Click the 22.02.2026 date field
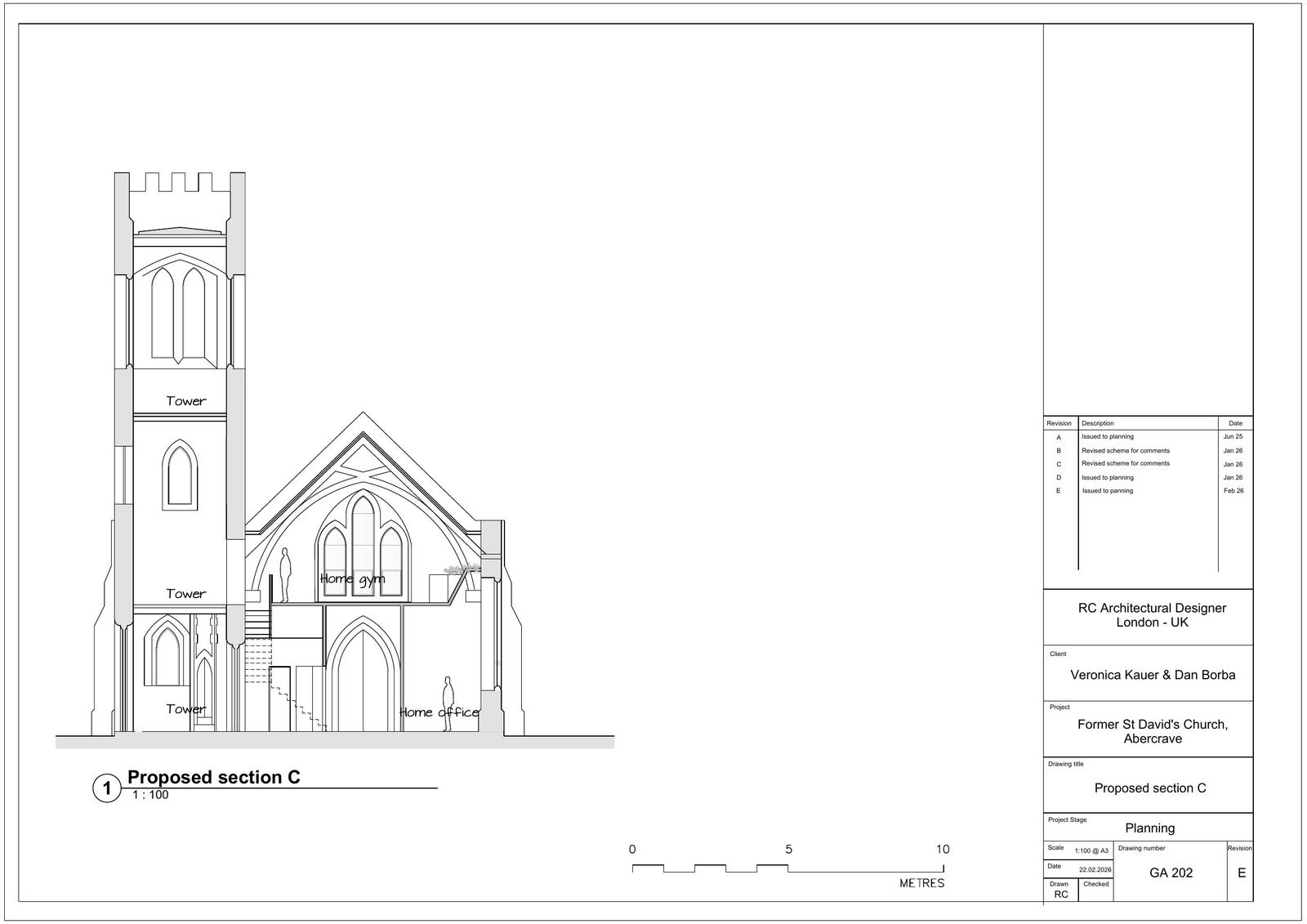This screenshot has height=924, width=1307. [x=1095, y=870]
